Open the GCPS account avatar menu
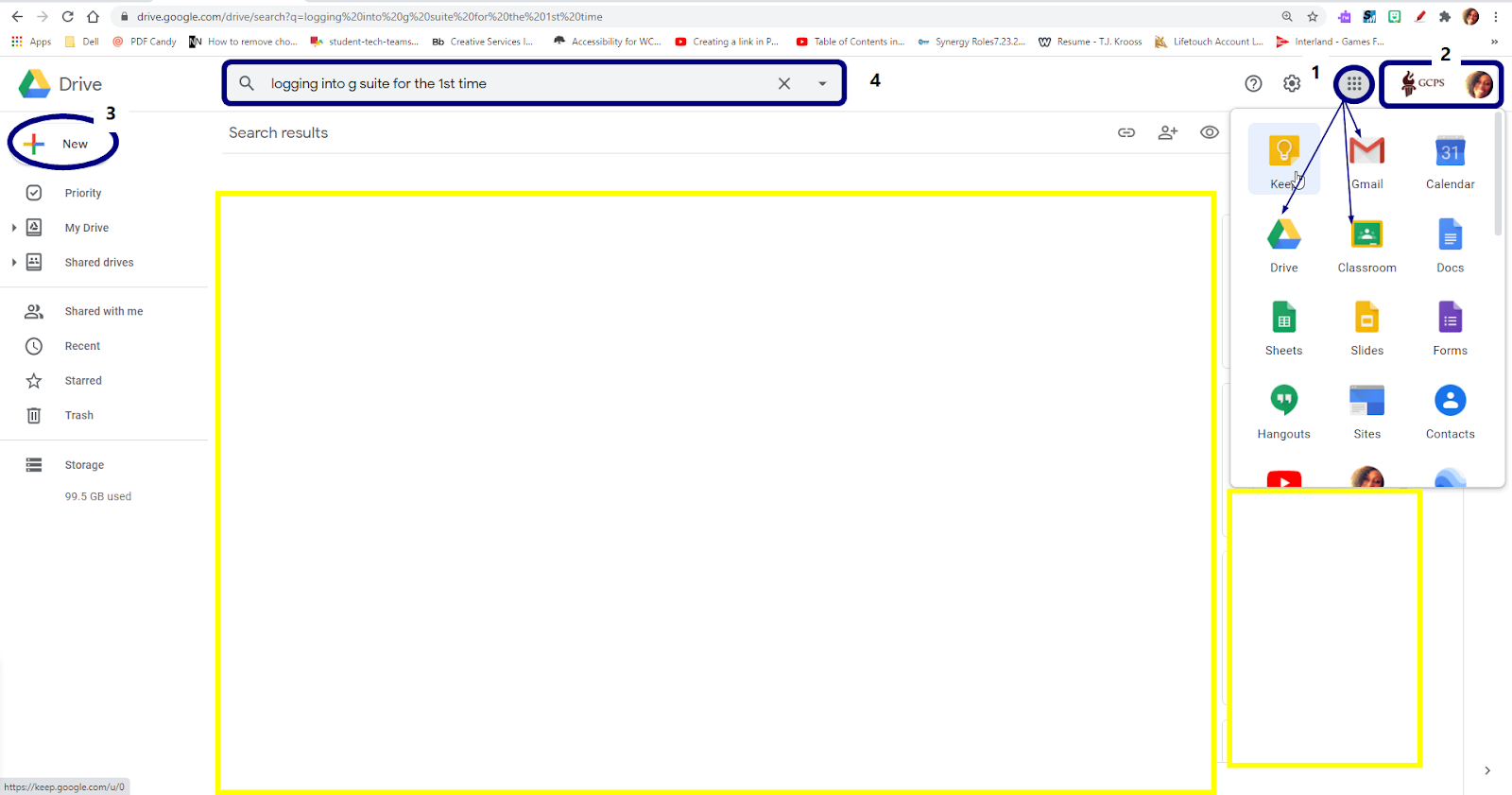 pos(1479,85)
